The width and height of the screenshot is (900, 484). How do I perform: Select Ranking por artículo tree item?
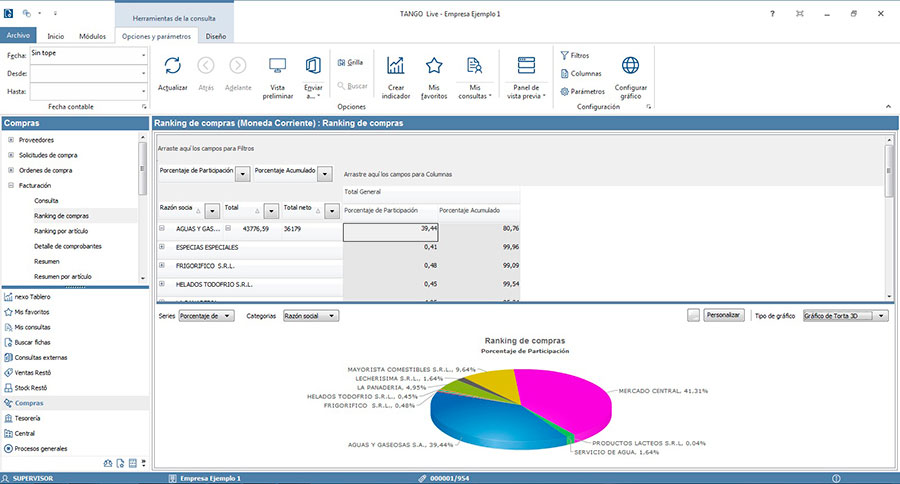pyautogui.click(x=61, y=231)
